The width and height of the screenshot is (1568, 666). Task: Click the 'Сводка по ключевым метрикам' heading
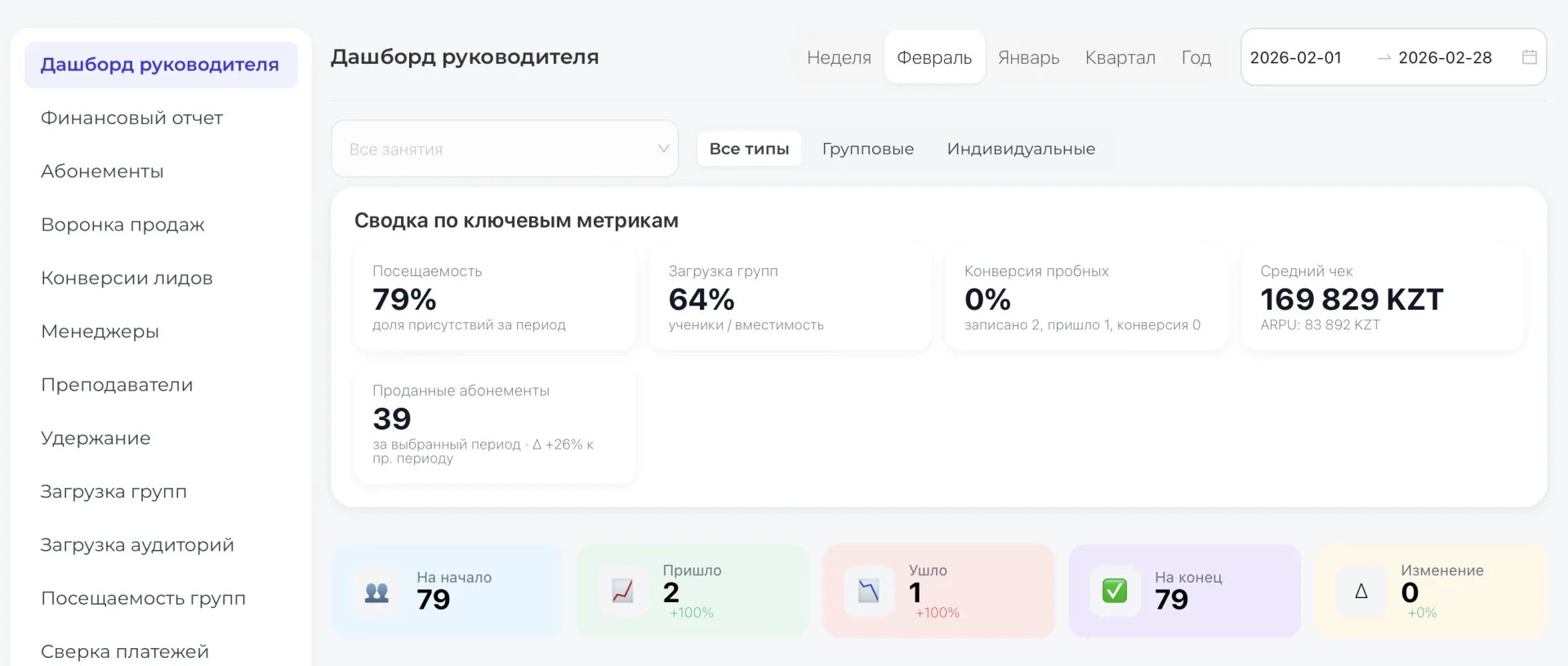pyautogui.click(x=516, y=221)
